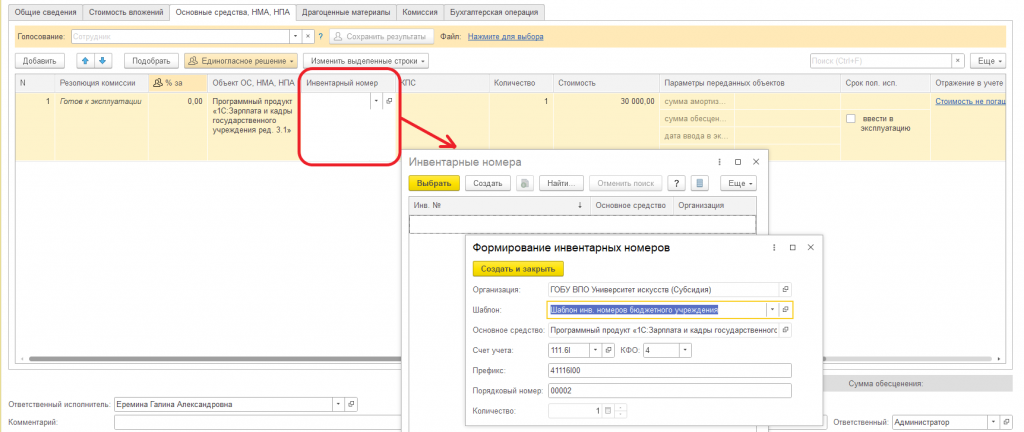Click the copy icon in Инвентарные номера toolbar

coord(524,183)
